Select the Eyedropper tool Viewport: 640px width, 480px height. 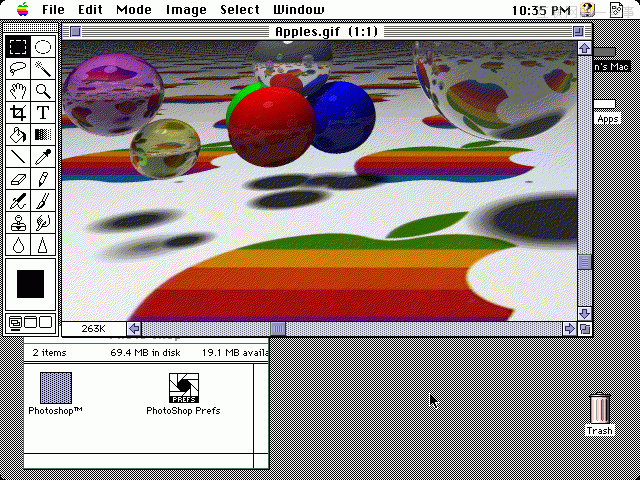(x=43, y=156)
